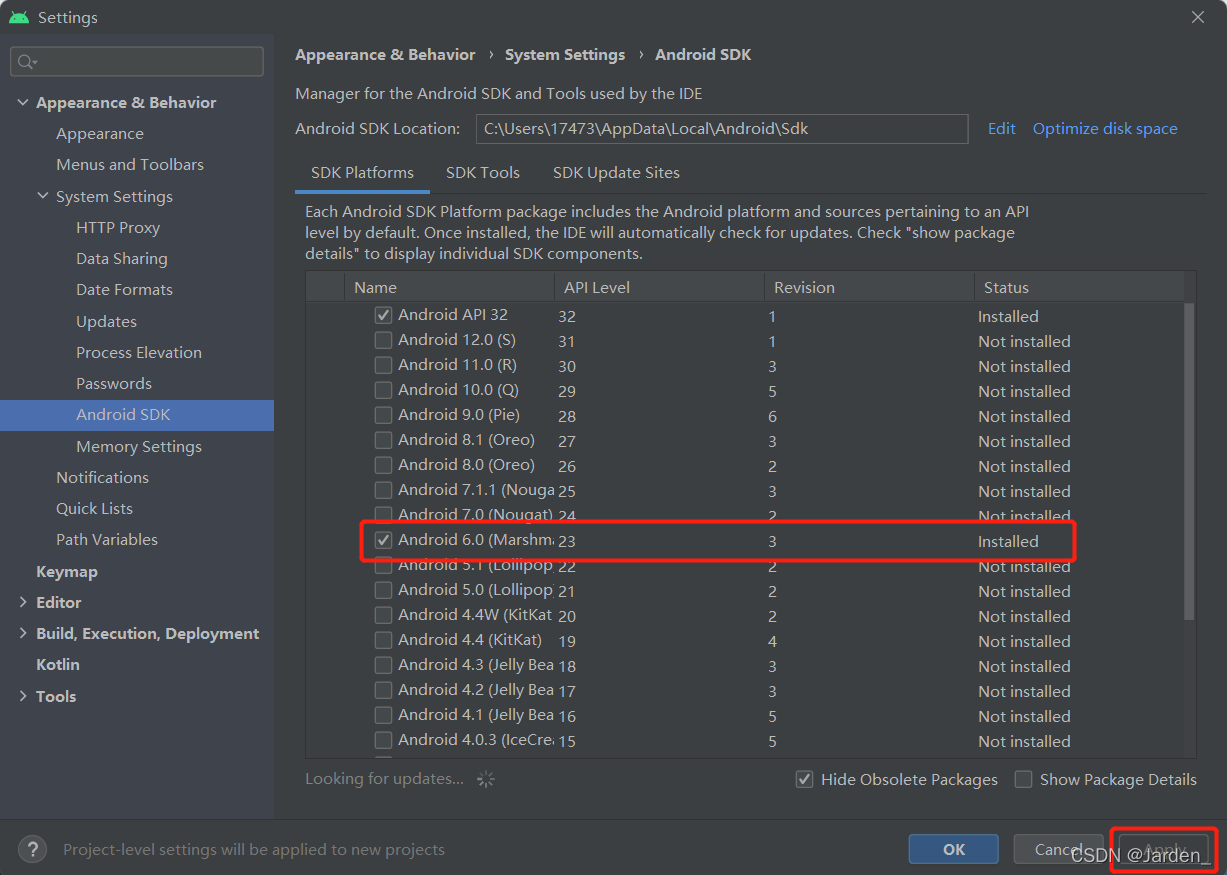Screen dimensions: 1227x875
Task: Click the Edit link for SDK location
Action: click(x=1001, y=128)
